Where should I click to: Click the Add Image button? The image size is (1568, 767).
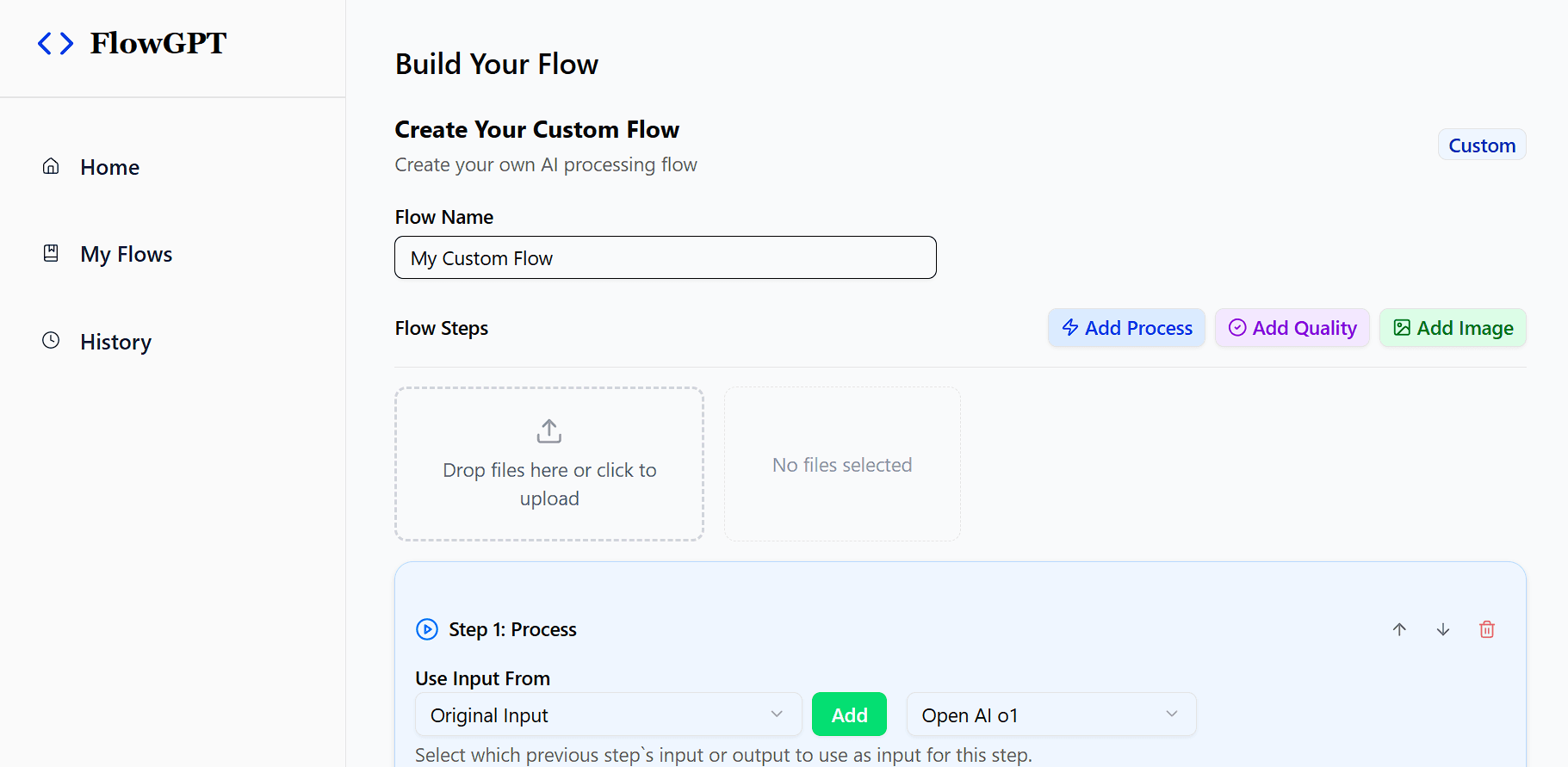(x=1453, y=328)
